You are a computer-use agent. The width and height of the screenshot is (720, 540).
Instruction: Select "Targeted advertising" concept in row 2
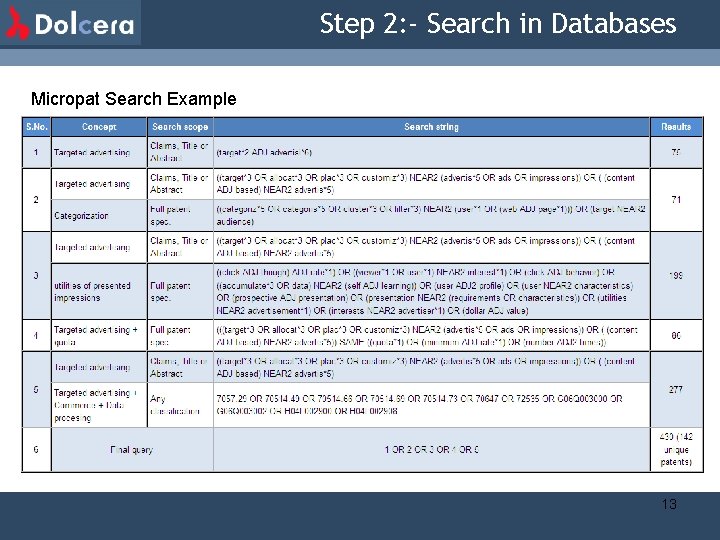pyautogui.click(x=99, y=184)
